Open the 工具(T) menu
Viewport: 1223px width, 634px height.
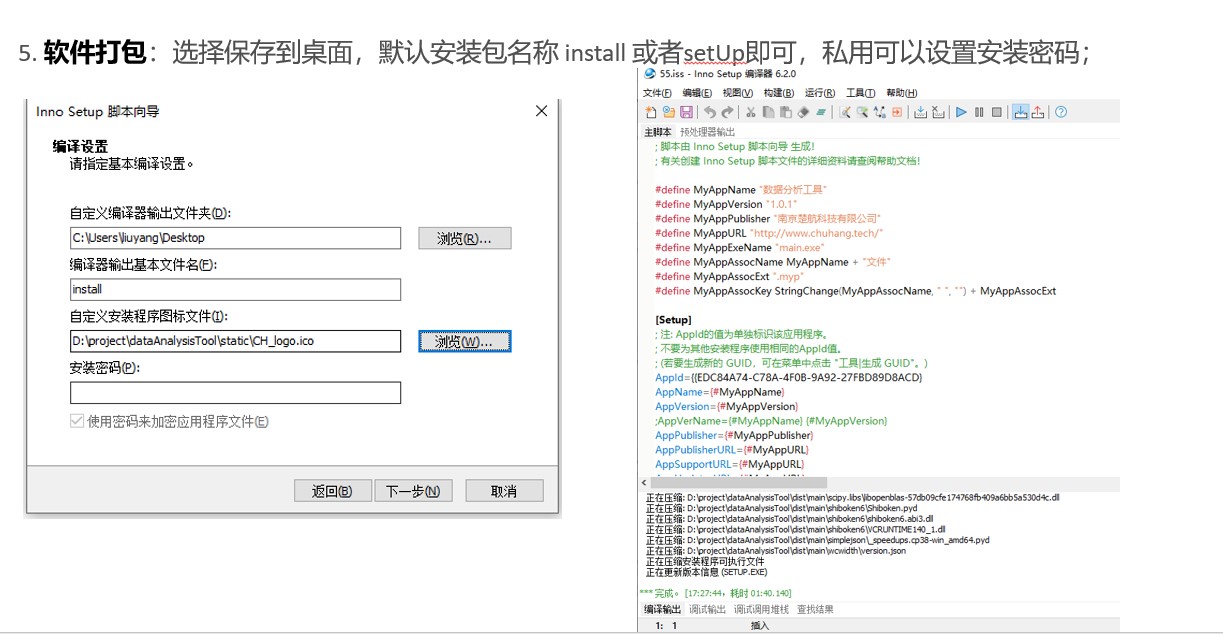click(x=861, y=93)
